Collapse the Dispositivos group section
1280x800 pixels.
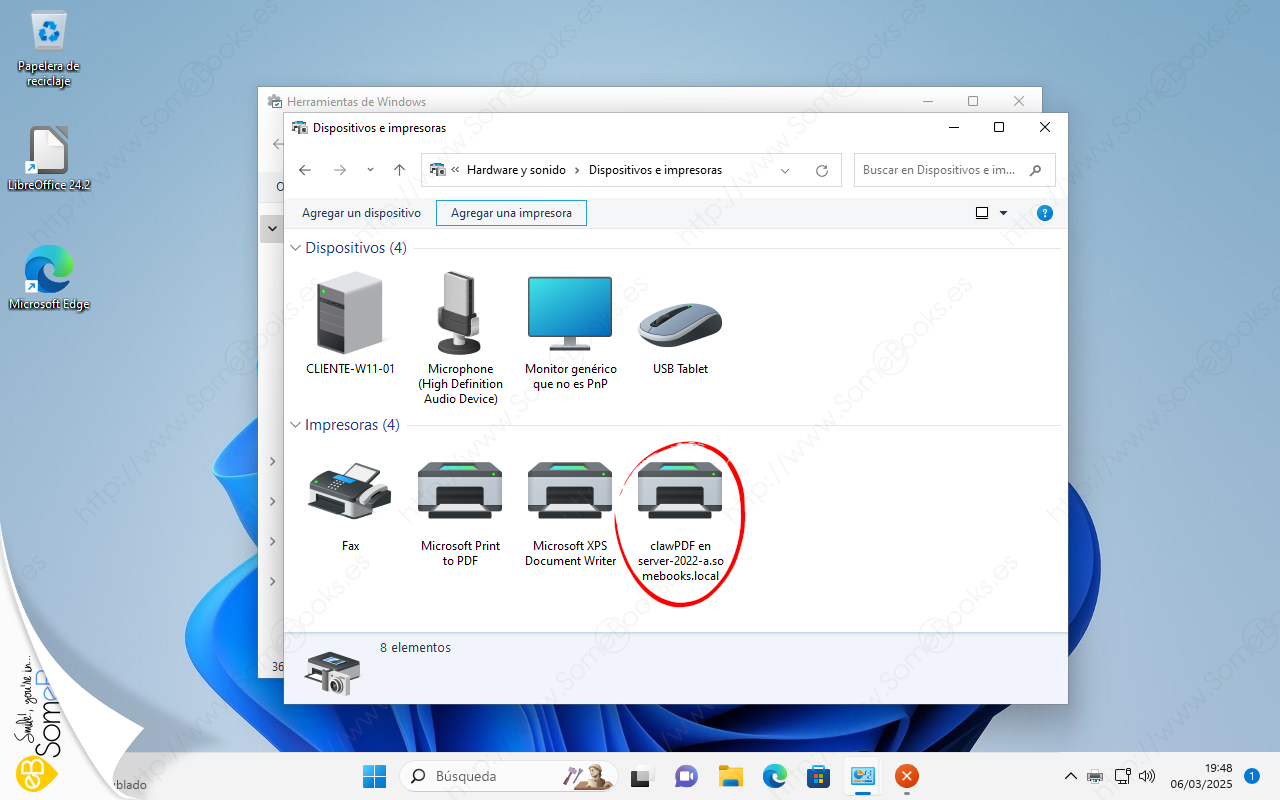(295, 248)
